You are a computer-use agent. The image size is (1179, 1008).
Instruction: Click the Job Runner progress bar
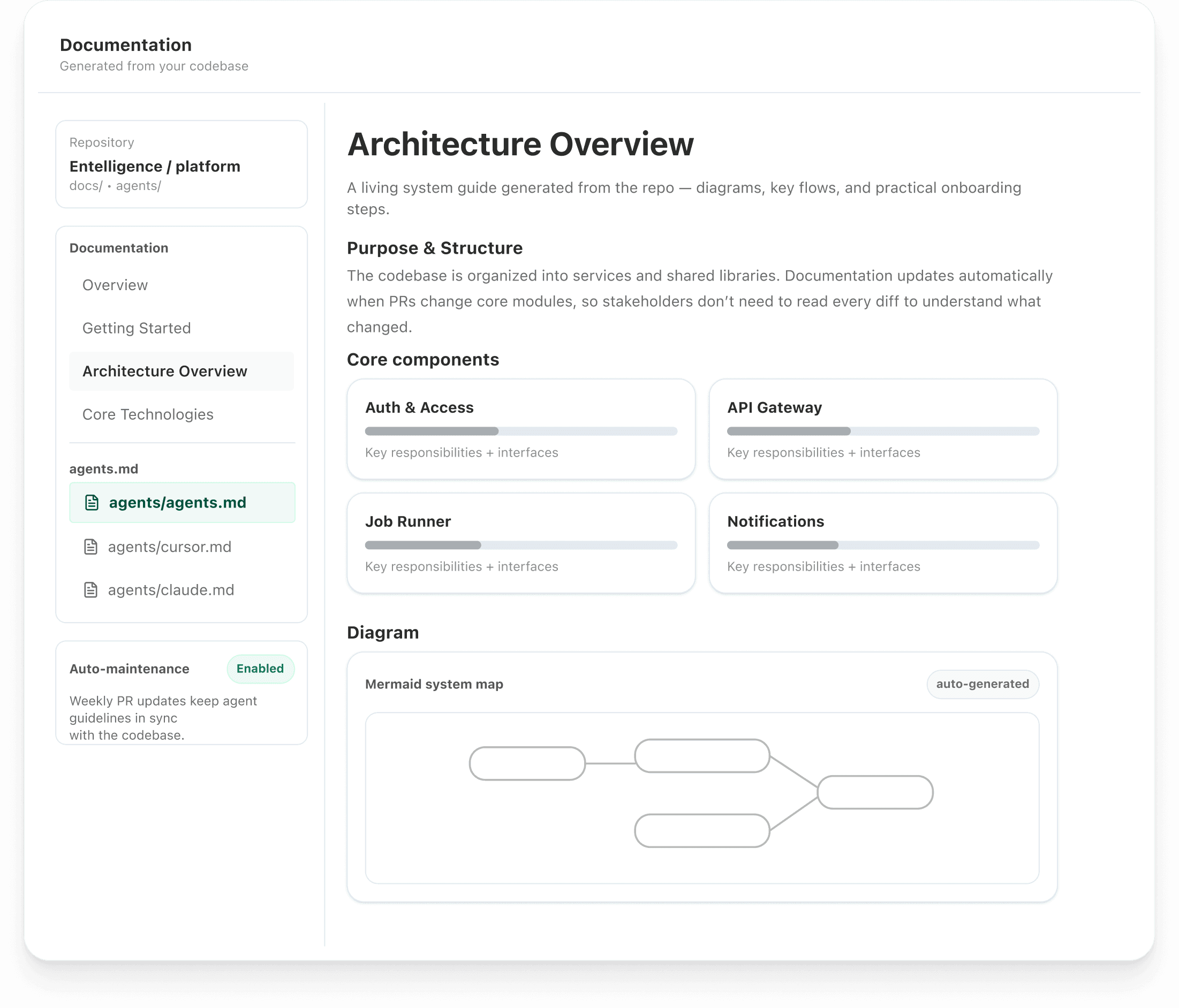tap(520, 545)
